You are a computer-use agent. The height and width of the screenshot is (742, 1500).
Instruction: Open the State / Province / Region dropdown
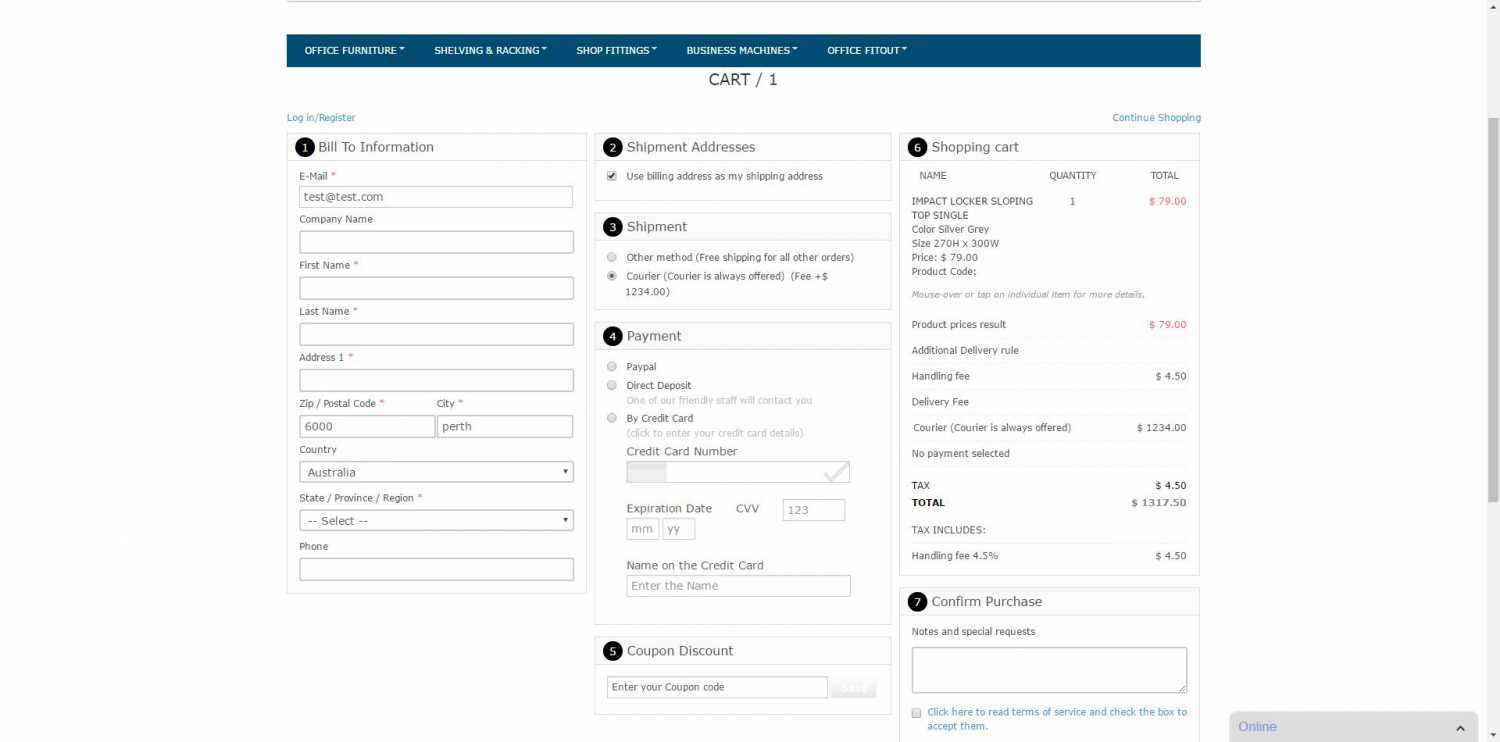pos(436,521)
